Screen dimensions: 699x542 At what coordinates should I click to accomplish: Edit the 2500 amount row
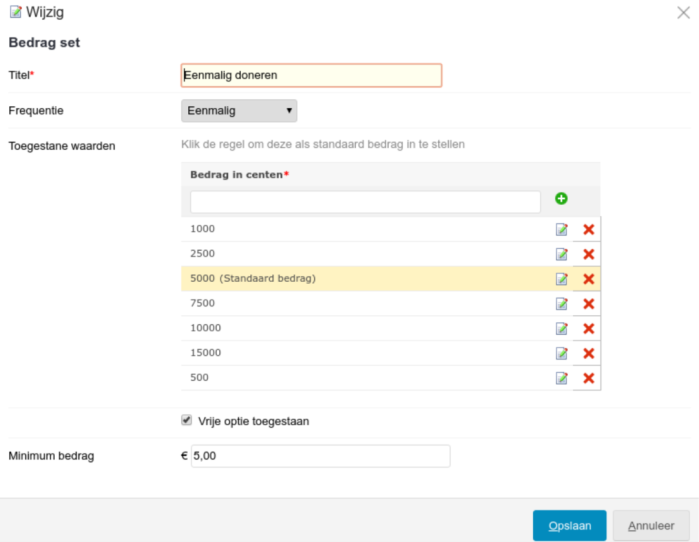(562, 255)
